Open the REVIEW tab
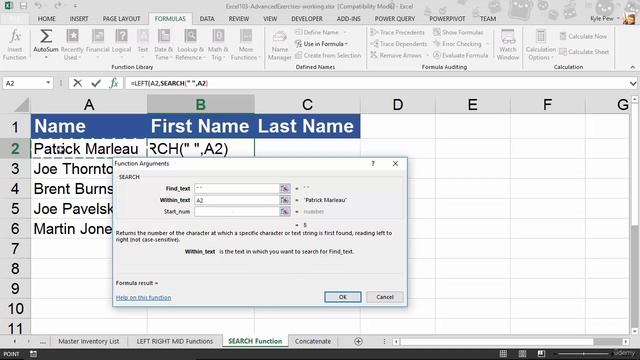Image resolution: width=640 pixels, height=360 pixels. 238,19
